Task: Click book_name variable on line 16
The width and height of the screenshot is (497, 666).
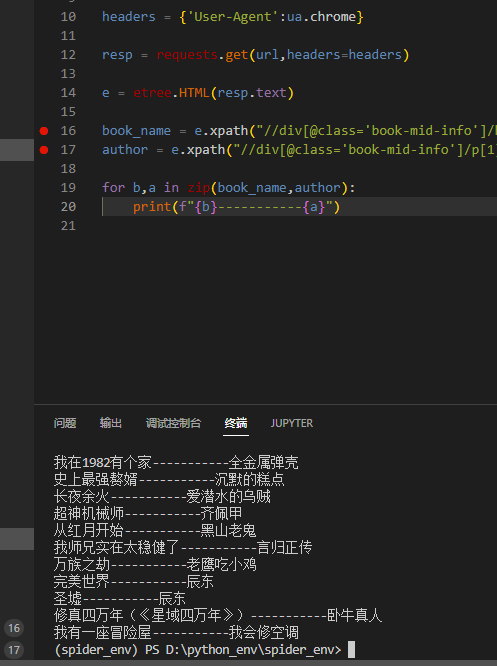Action: [136, 131]
